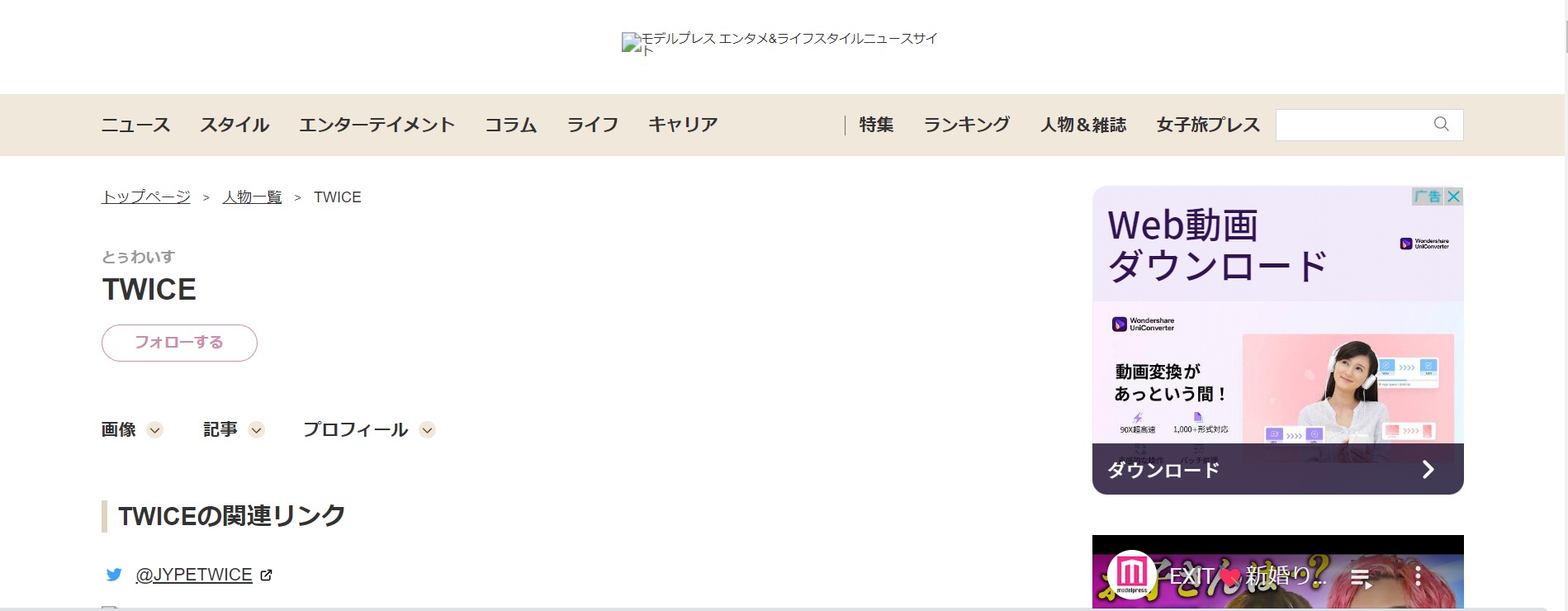Expand the プロフィール dropdown chevron

pyautogui.click(x=427, y=430)
